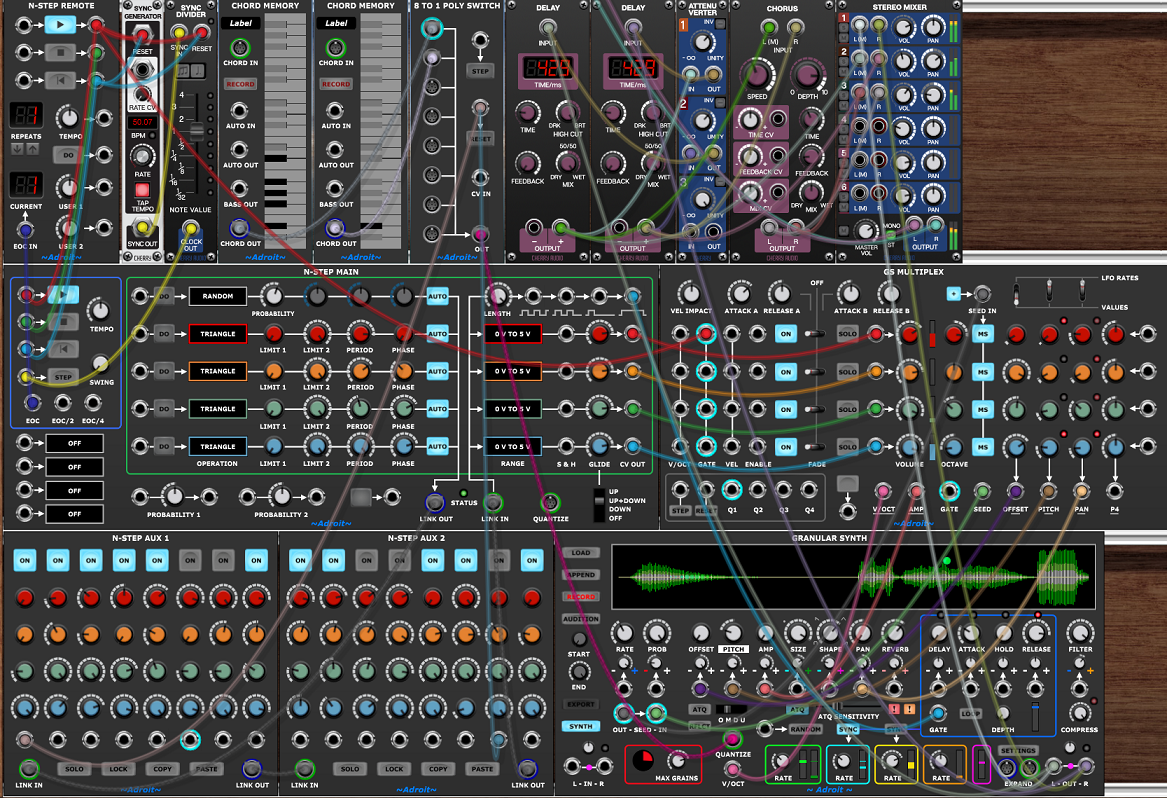Click the yellow SYNC OUT jack on Sync Generator

[x=142, y=226]
